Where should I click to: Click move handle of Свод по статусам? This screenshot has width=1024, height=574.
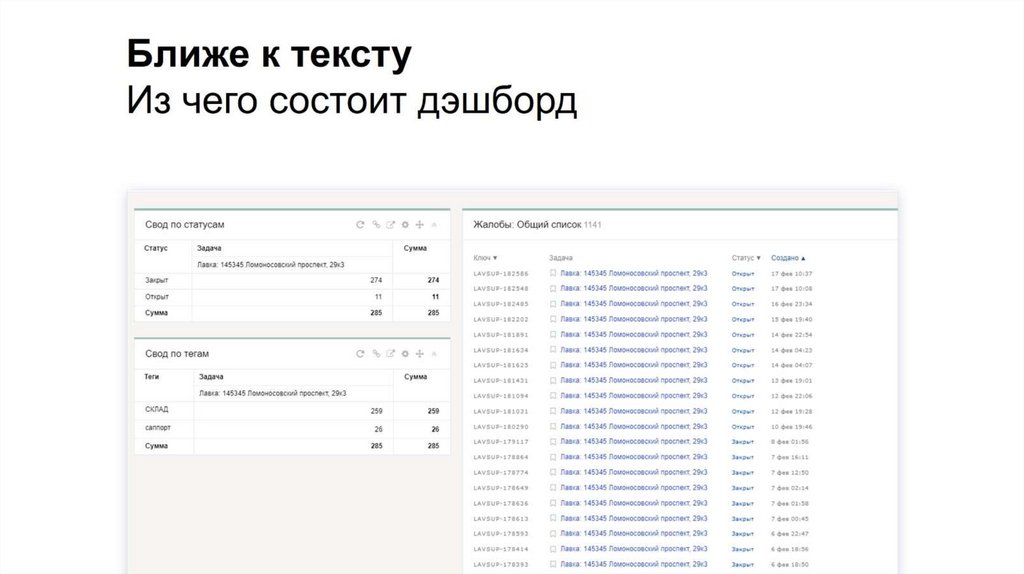420,225
